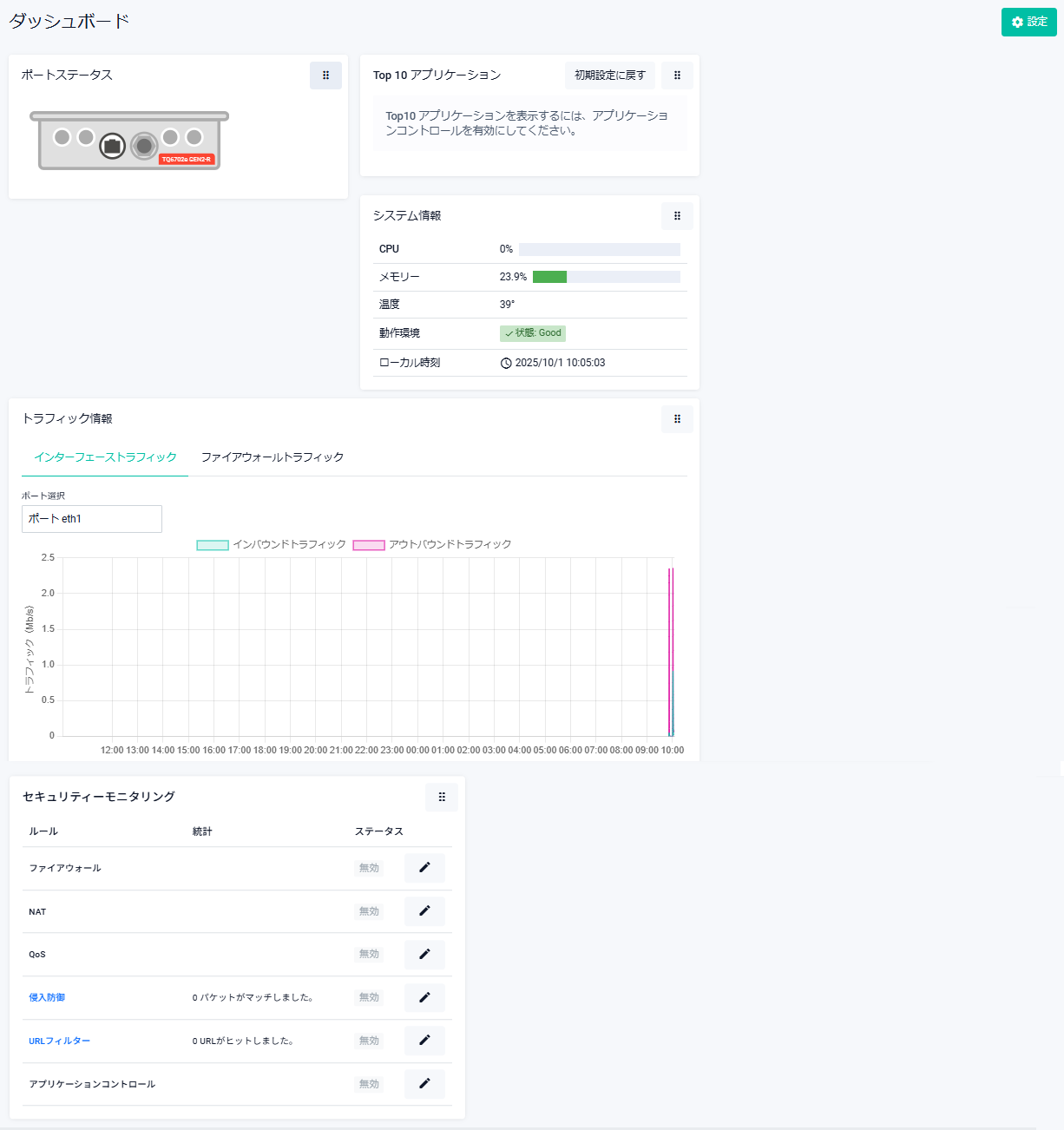Click the System Information panel grip icon
The image size is (1064, 1130).
677,216
